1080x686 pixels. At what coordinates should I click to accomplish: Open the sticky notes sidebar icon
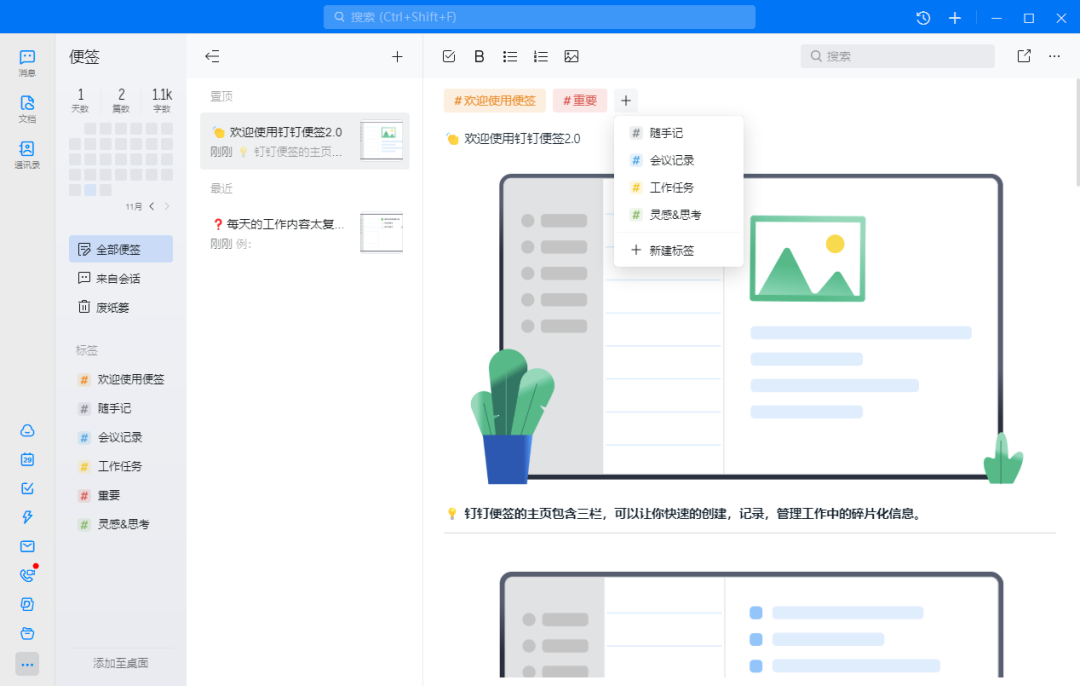(x=27, y=604)
